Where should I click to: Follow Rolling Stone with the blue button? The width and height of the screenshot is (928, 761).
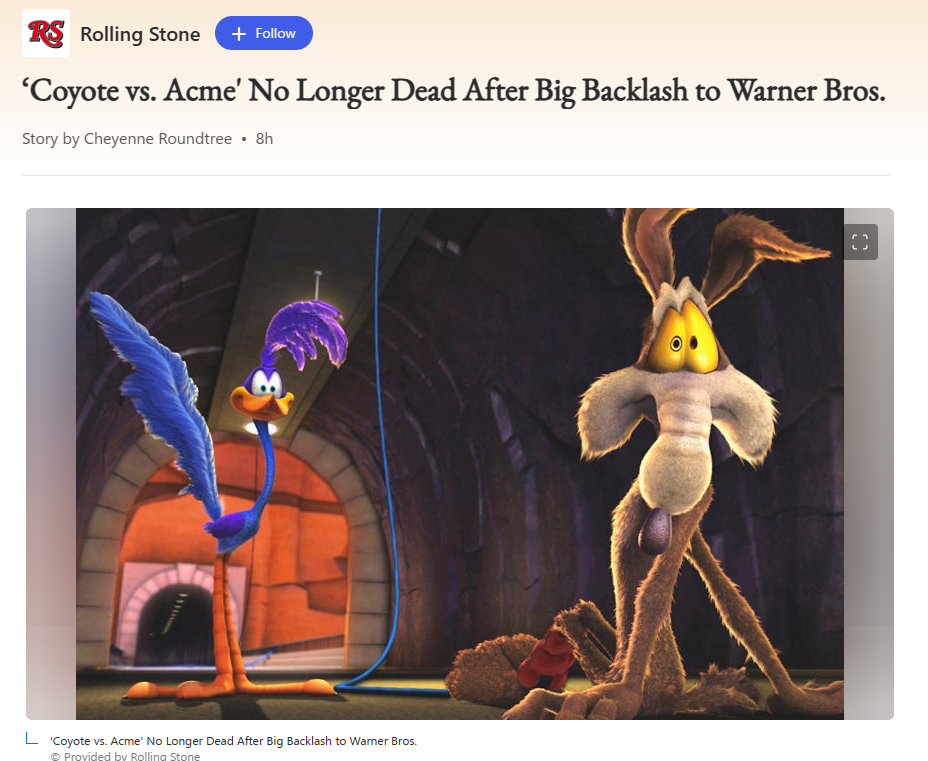pos(264,33)
